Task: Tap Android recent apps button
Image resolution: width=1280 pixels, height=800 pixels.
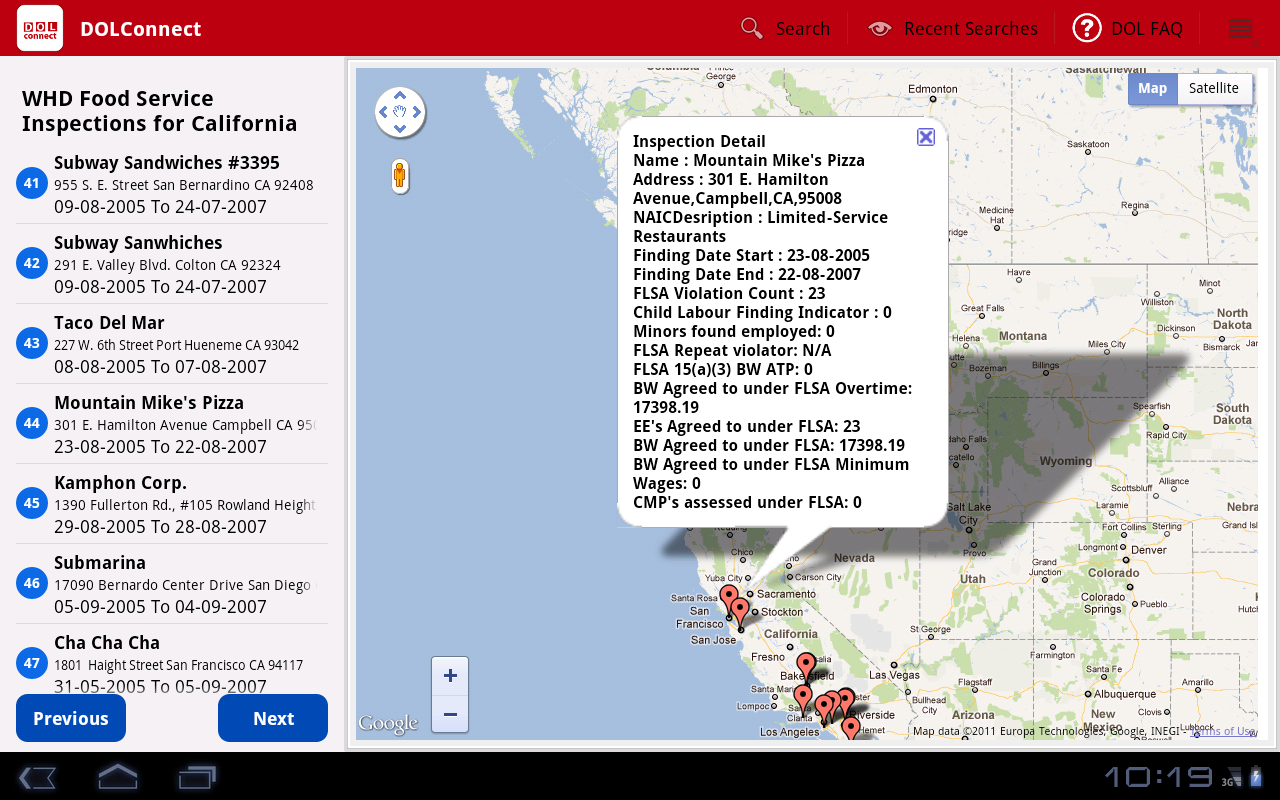Action: 197,776
